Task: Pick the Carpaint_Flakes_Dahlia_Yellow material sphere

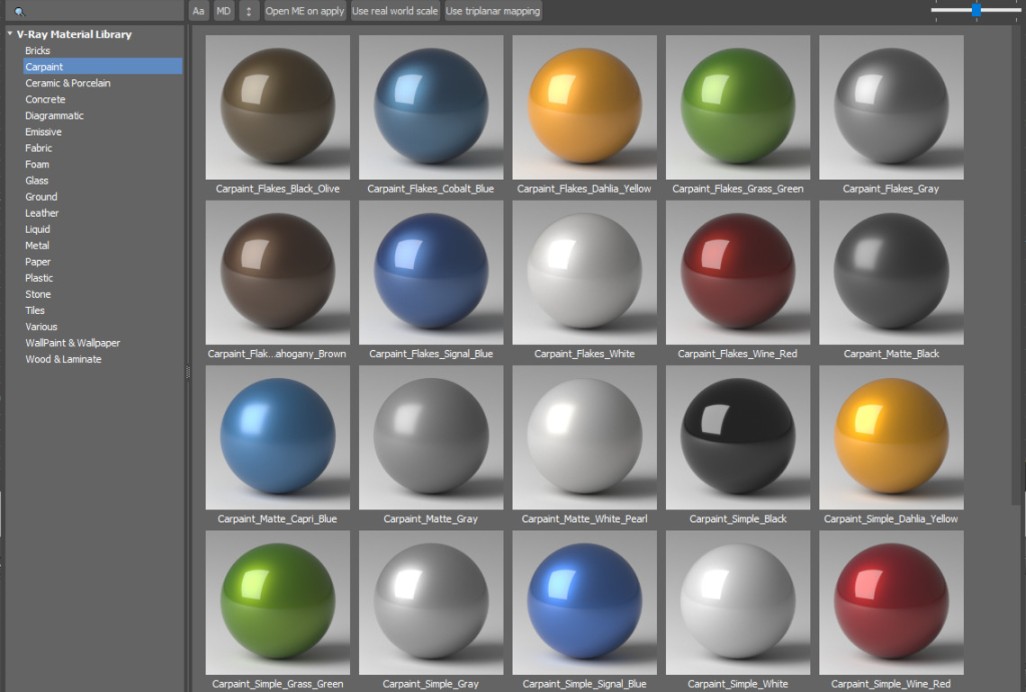Action: pyautogui.click(x=584, y=108)
